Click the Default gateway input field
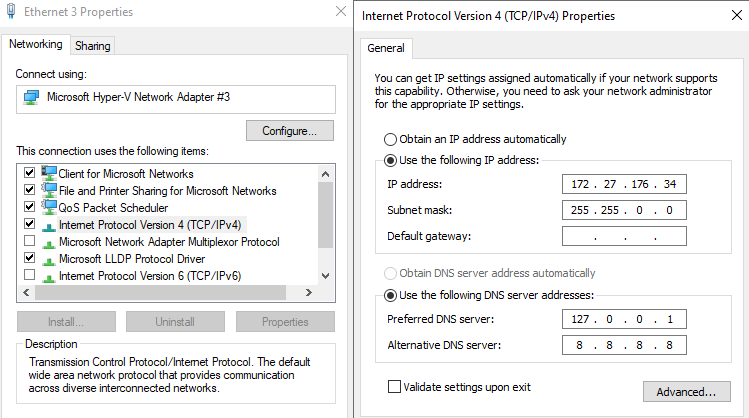This screenshot has height=418, width=749. (624, 236)
